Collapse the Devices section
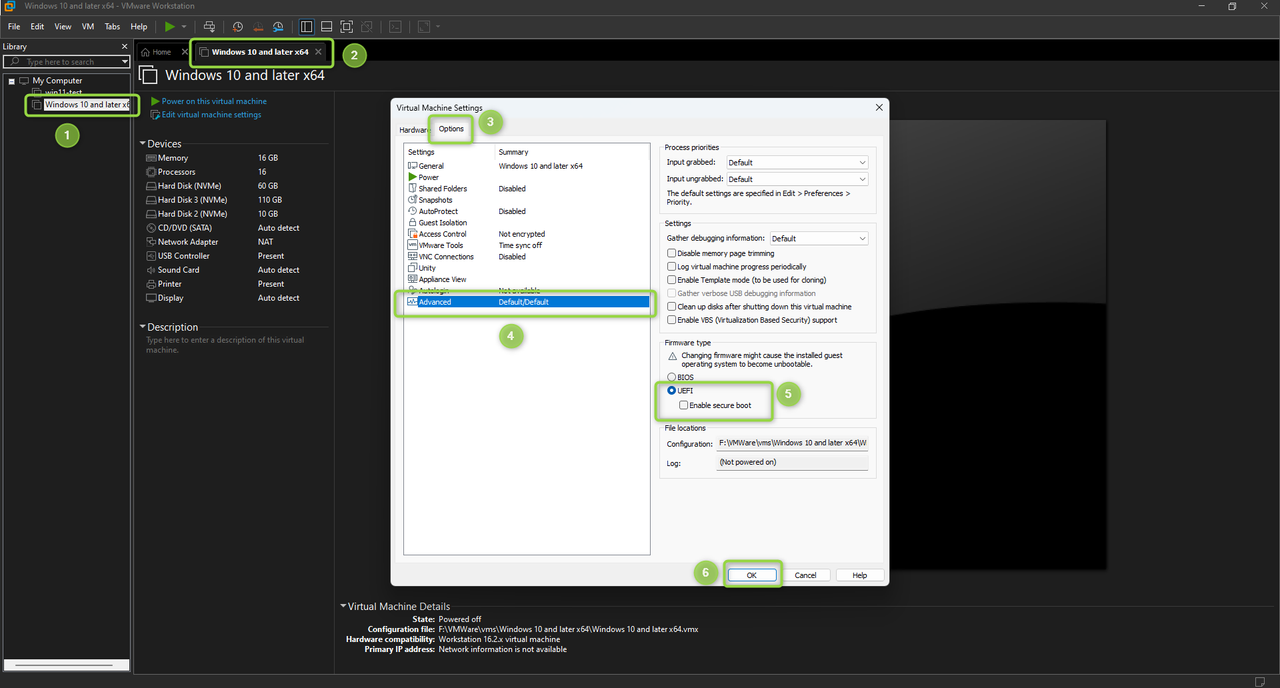The width and height of the screenshot is (1280, 688). [x=143, y=144]
